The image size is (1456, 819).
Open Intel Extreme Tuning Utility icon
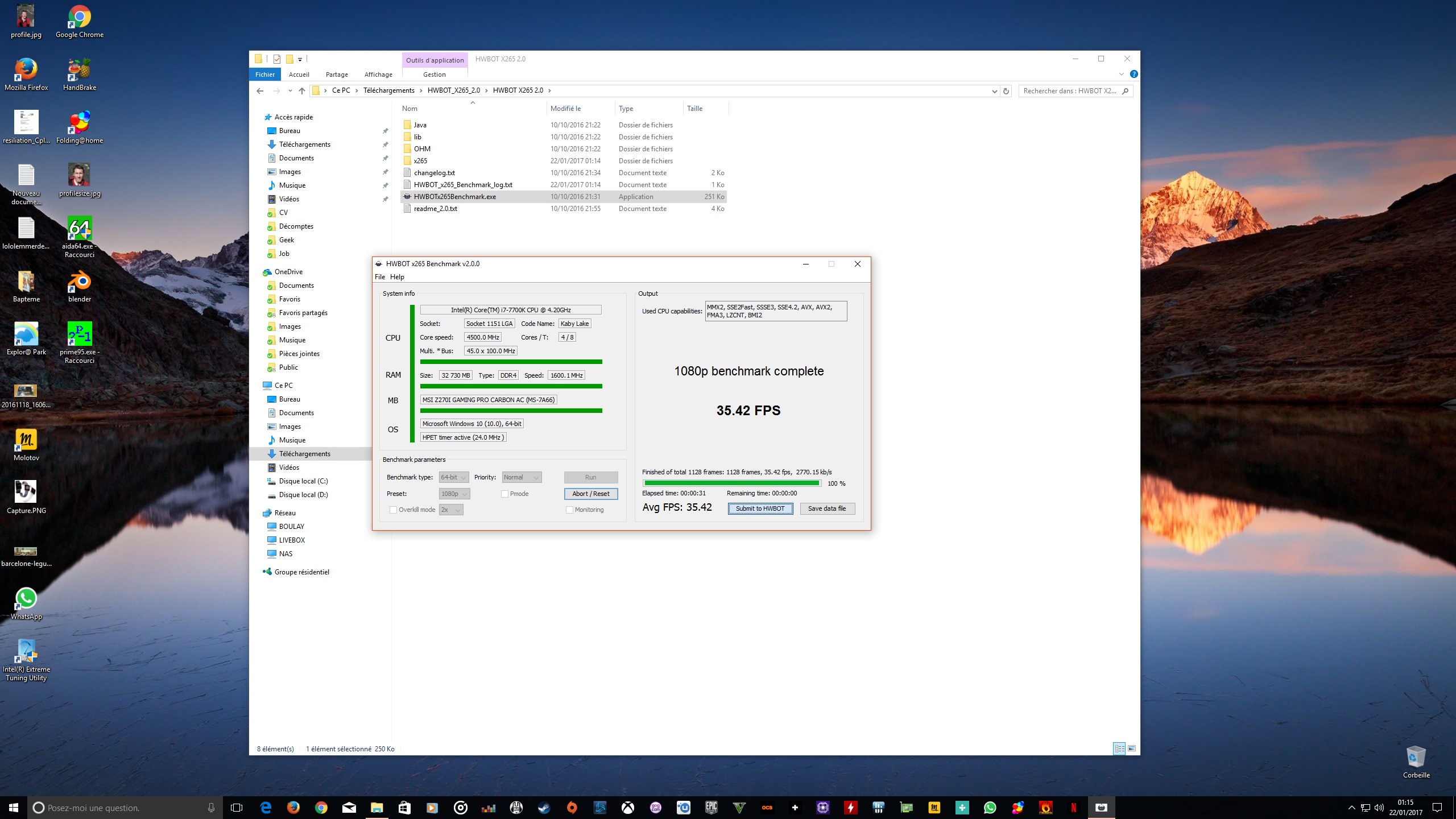point(26,660)
